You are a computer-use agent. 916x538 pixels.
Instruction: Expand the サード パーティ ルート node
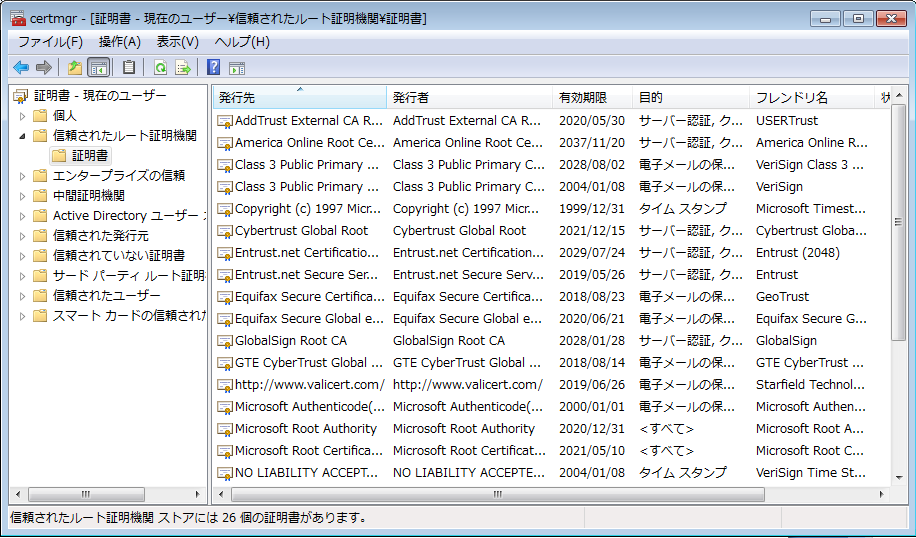(22, 276)
